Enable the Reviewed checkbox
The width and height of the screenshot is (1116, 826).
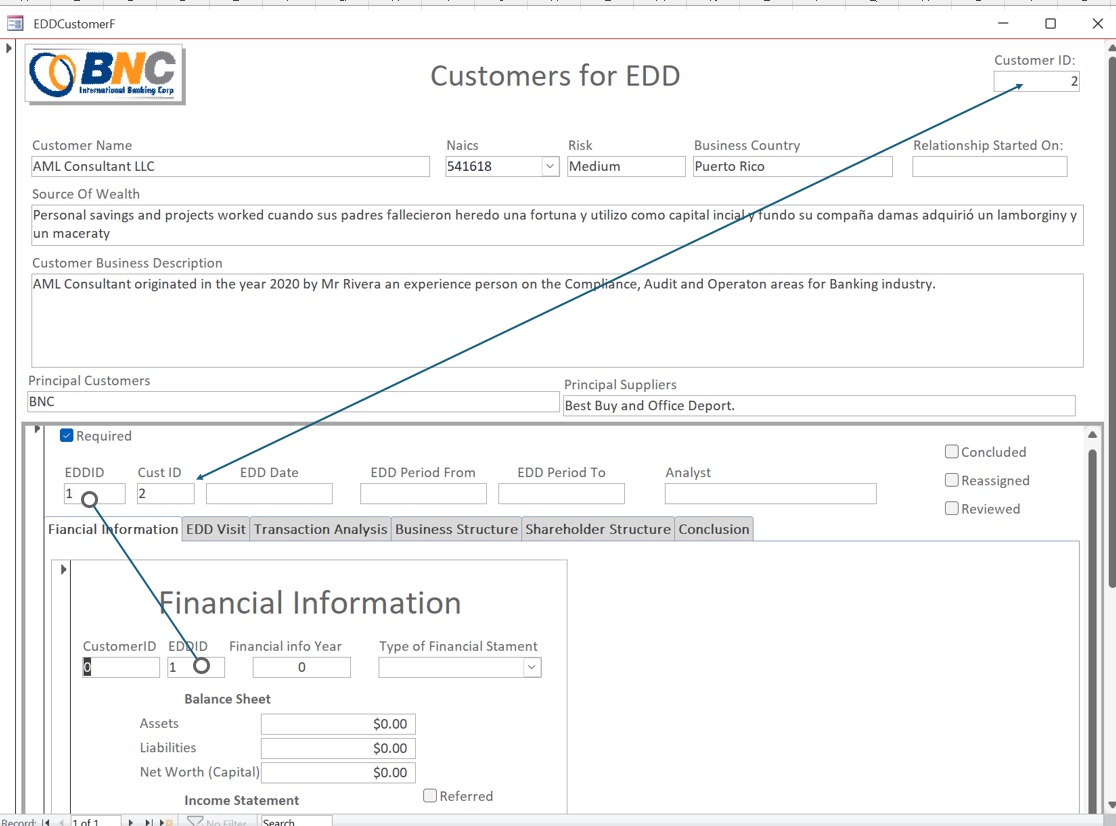pos(952,508)
